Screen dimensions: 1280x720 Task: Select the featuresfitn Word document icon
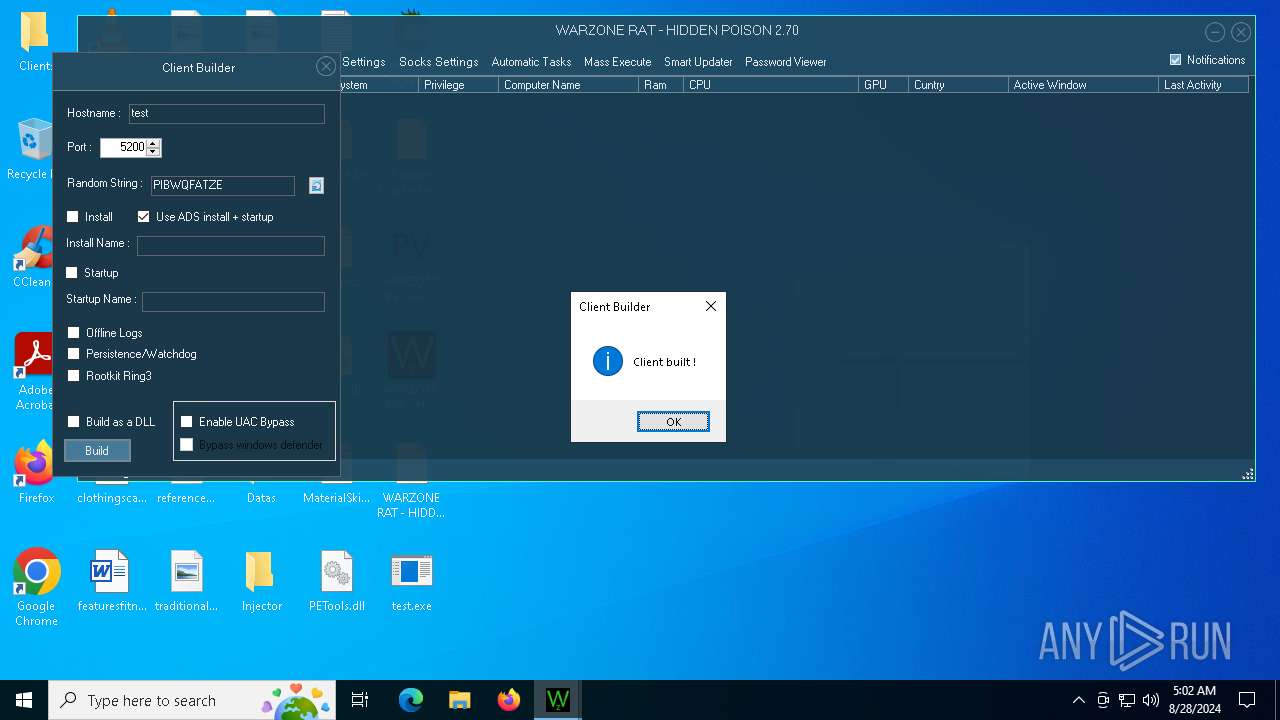click(111, 581)
